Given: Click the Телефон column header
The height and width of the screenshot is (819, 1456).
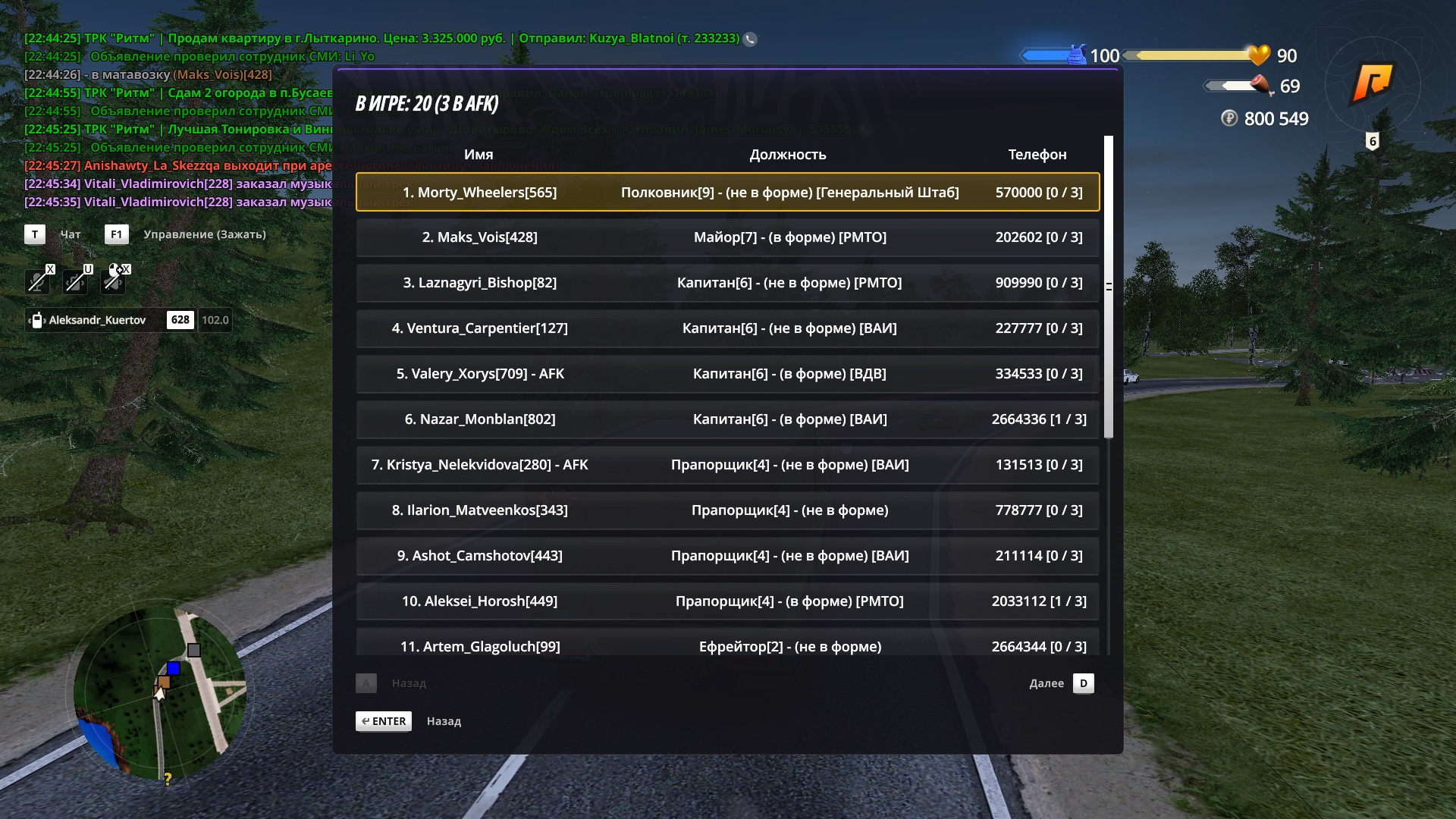Looking at the screenshot, I should [x=1037, y=154].
